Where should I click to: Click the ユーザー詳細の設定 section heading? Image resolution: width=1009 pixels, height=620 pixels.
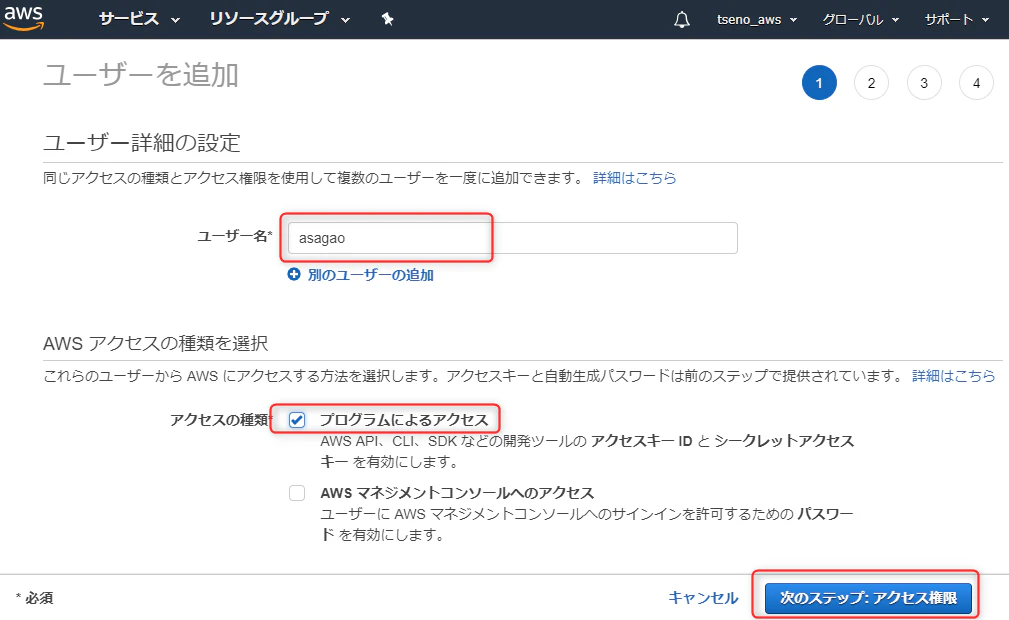(142, 142)
